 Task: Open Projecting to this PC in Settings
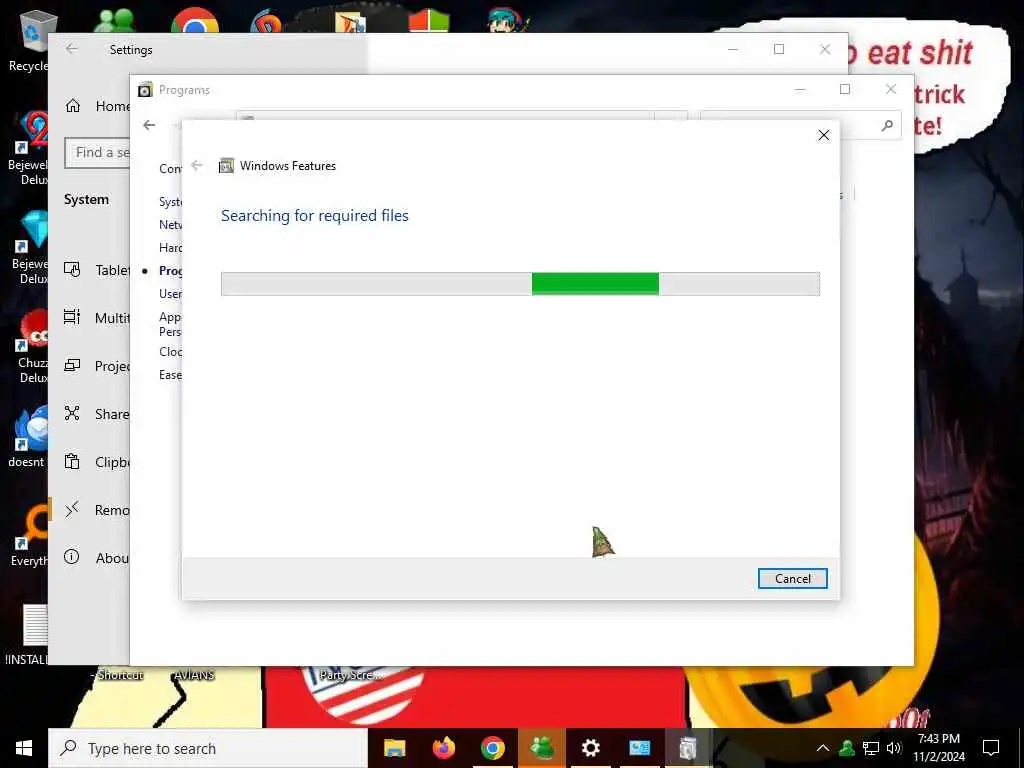point(97,366)
